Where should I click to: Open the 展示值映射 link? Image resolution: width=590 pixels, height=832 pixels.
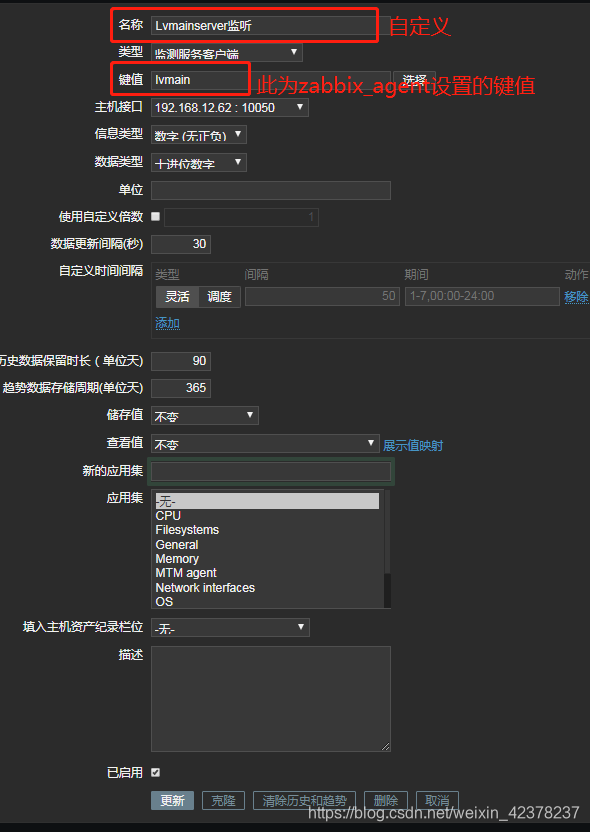point(413,446)
